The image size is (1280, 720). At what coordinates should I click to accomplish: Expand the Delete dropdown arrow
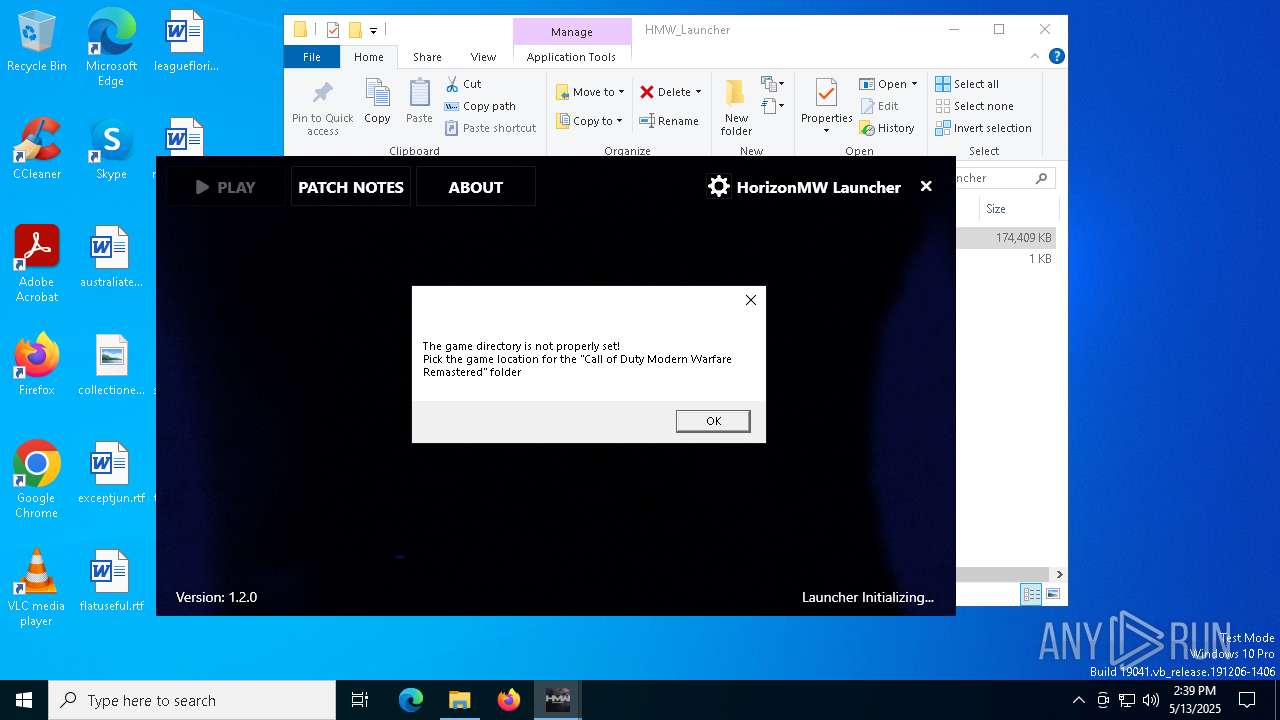pos(698,92)
